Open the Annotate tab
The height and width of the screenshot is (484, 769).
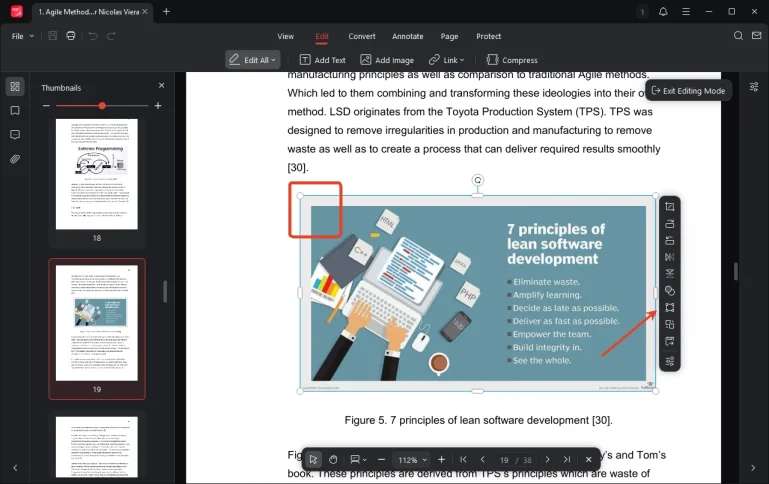coord(407,36)
